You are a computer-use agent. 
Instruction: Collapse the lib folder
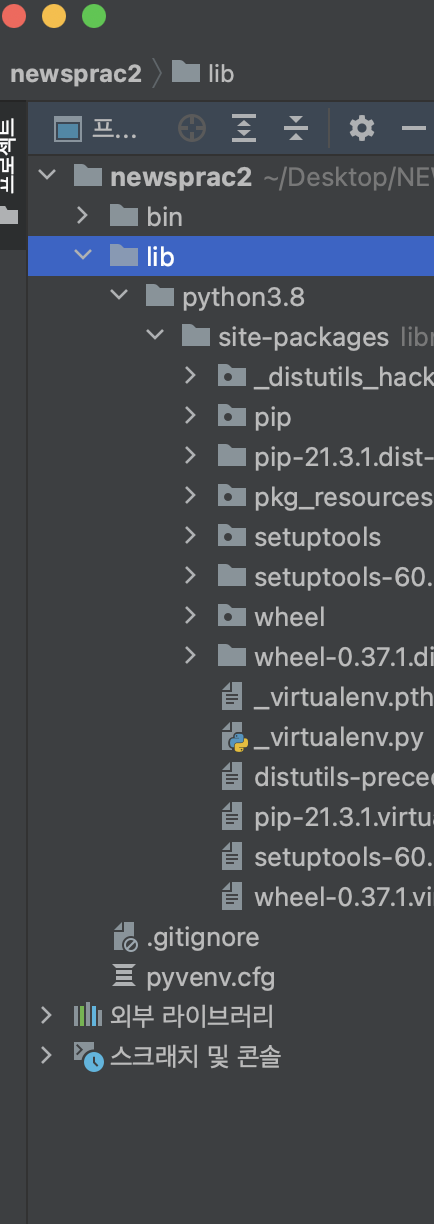(x=83, y=256)
